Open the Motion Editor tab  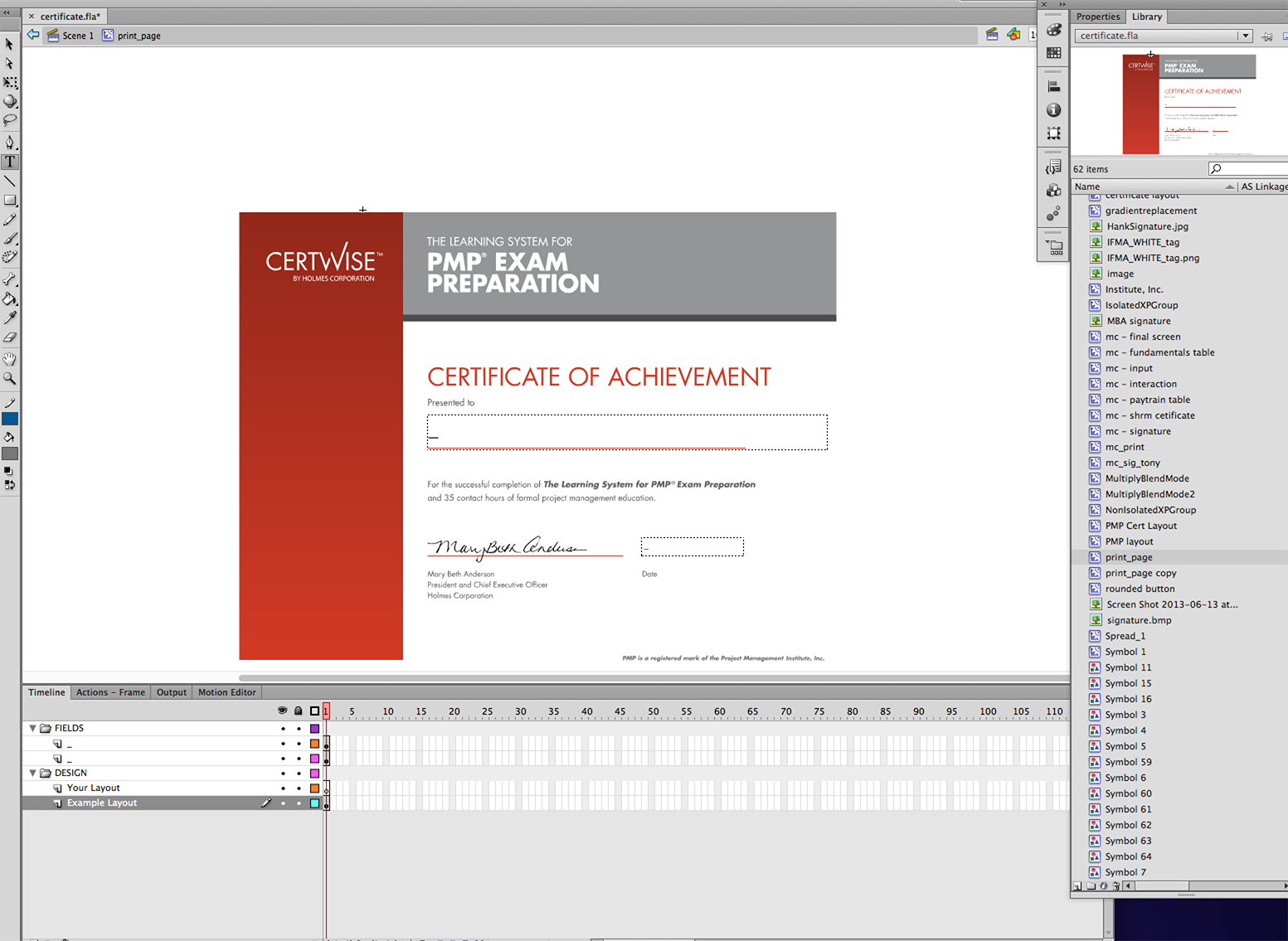226,692
